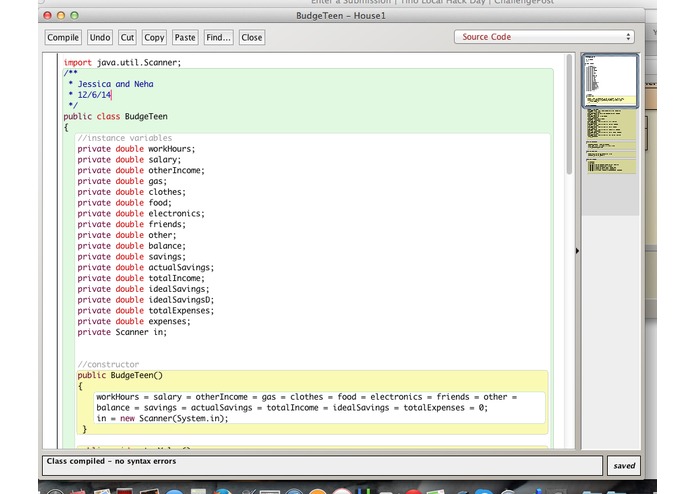The width and height of the screenshot is (695, 494).
Task: Click 'private double gas;' line
Action: click(122, 181)
